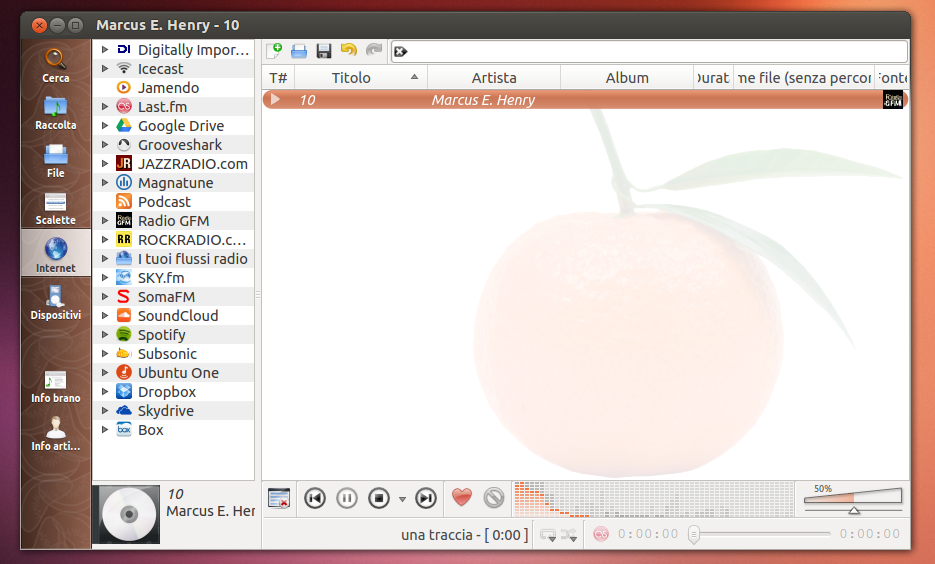The image size is (935, 564).
Task: Open the shuffle mode dropdown
Action: coord(569,534)
